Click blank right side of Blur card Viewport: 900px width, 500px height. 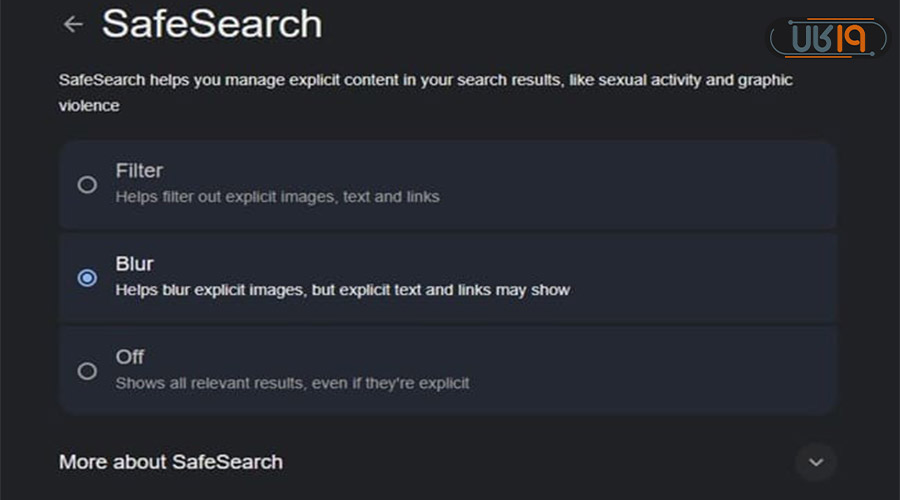point(720,278)
